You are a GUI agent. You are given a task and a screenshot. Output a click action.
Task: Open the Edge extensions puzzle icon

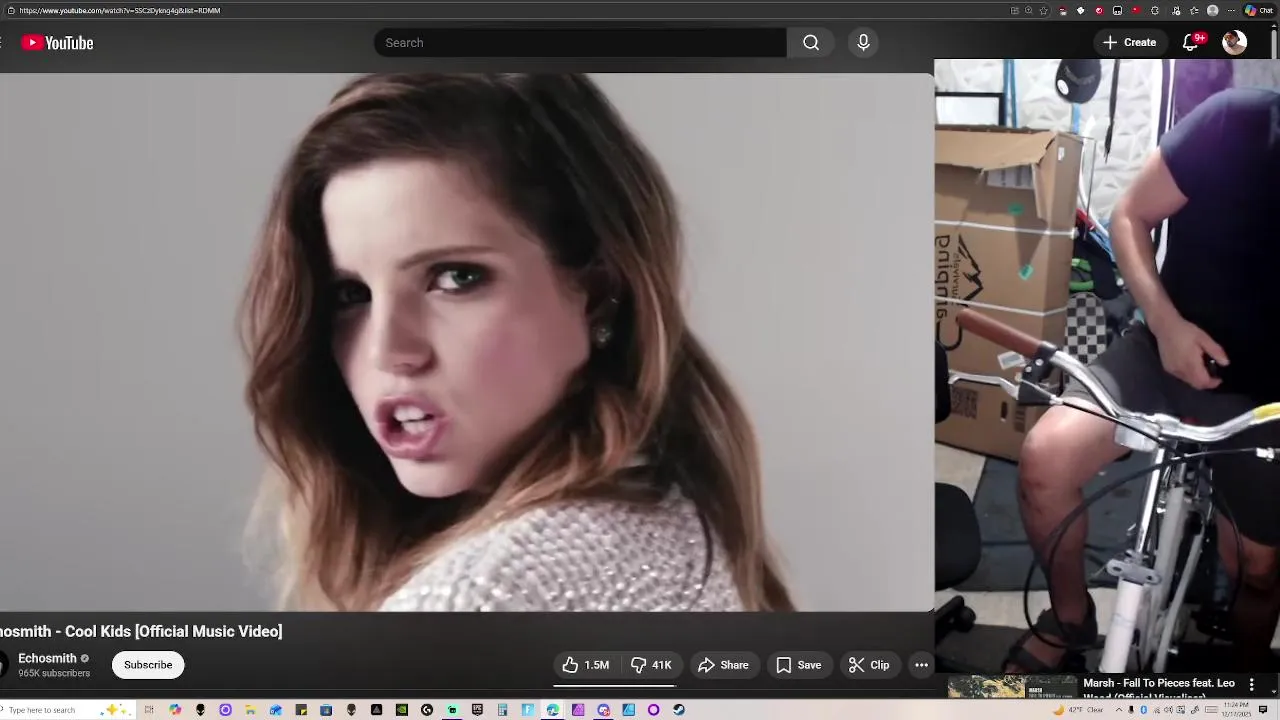(1155, 10)
